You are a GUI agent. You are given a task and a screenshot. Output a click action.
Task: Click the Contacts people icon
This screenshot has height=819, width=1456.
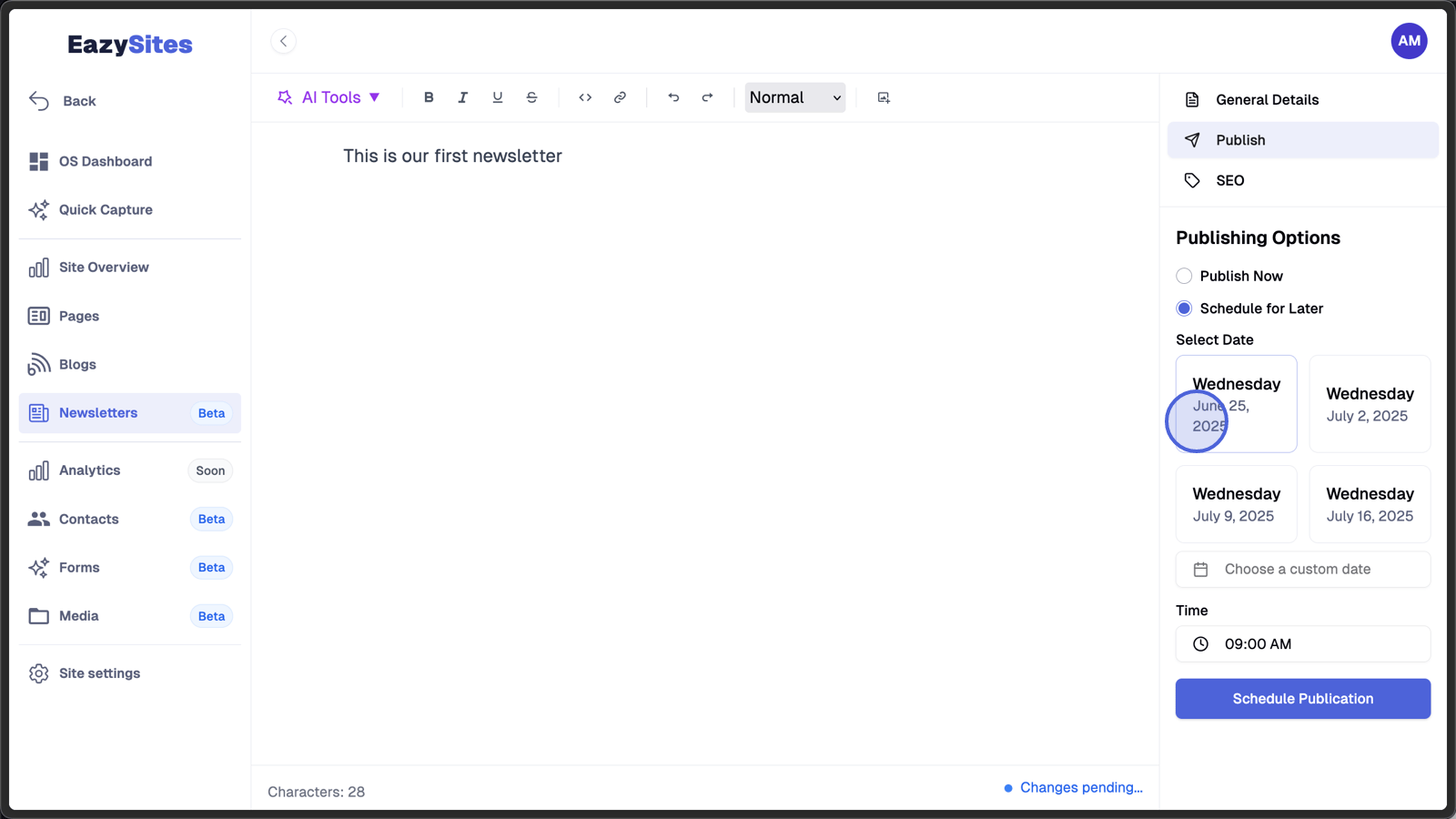(38, 519)
